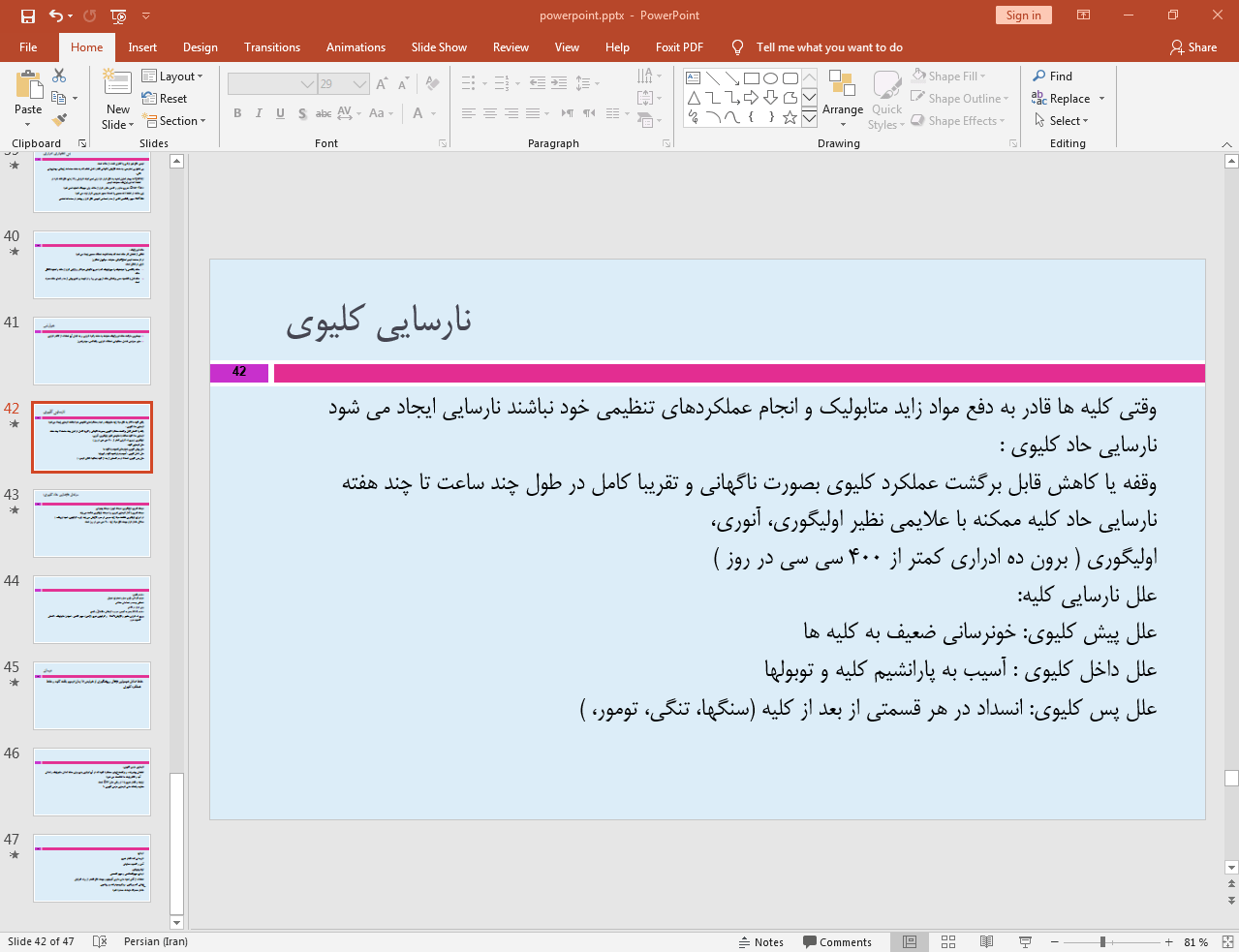Viewport: 1239px width, 952px height.
Task: Switch to the Design tab
Action: 201,46
